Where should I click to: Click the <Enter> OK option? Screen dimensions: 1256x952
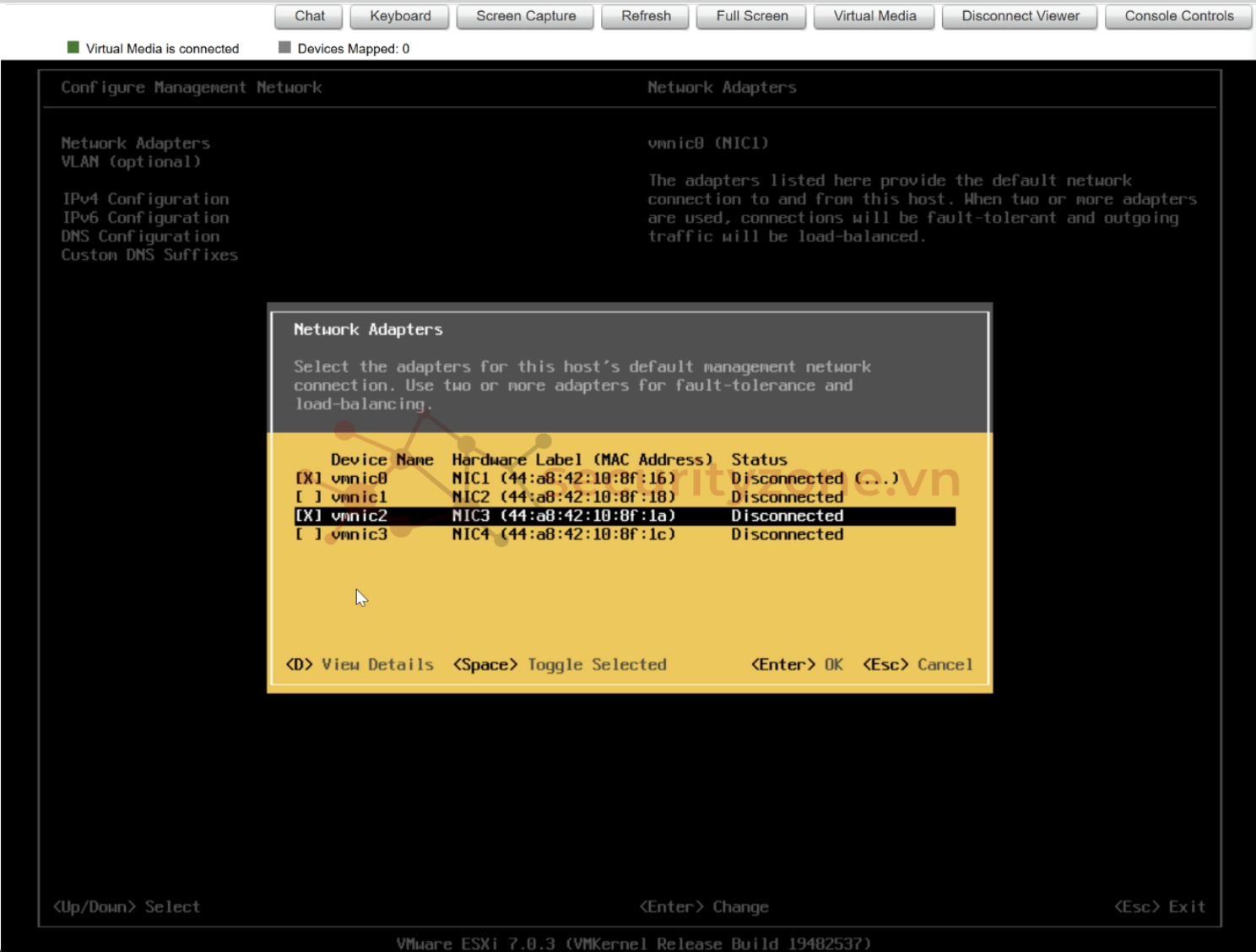tap(797, 665)
